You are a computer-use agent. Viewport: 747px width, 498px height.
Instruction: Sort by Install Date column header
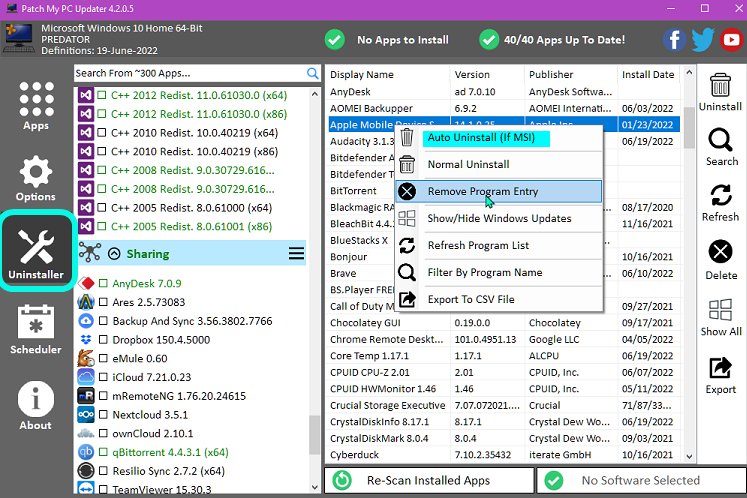pyautogui.click(x=648, y=74)
